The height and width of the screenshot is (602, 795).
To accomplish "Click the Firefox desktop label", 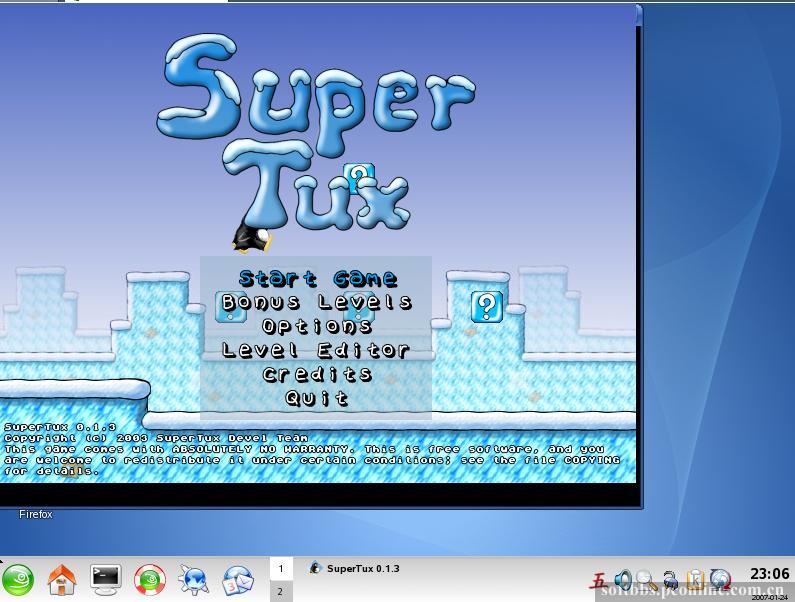I will [x=35, y=514].
